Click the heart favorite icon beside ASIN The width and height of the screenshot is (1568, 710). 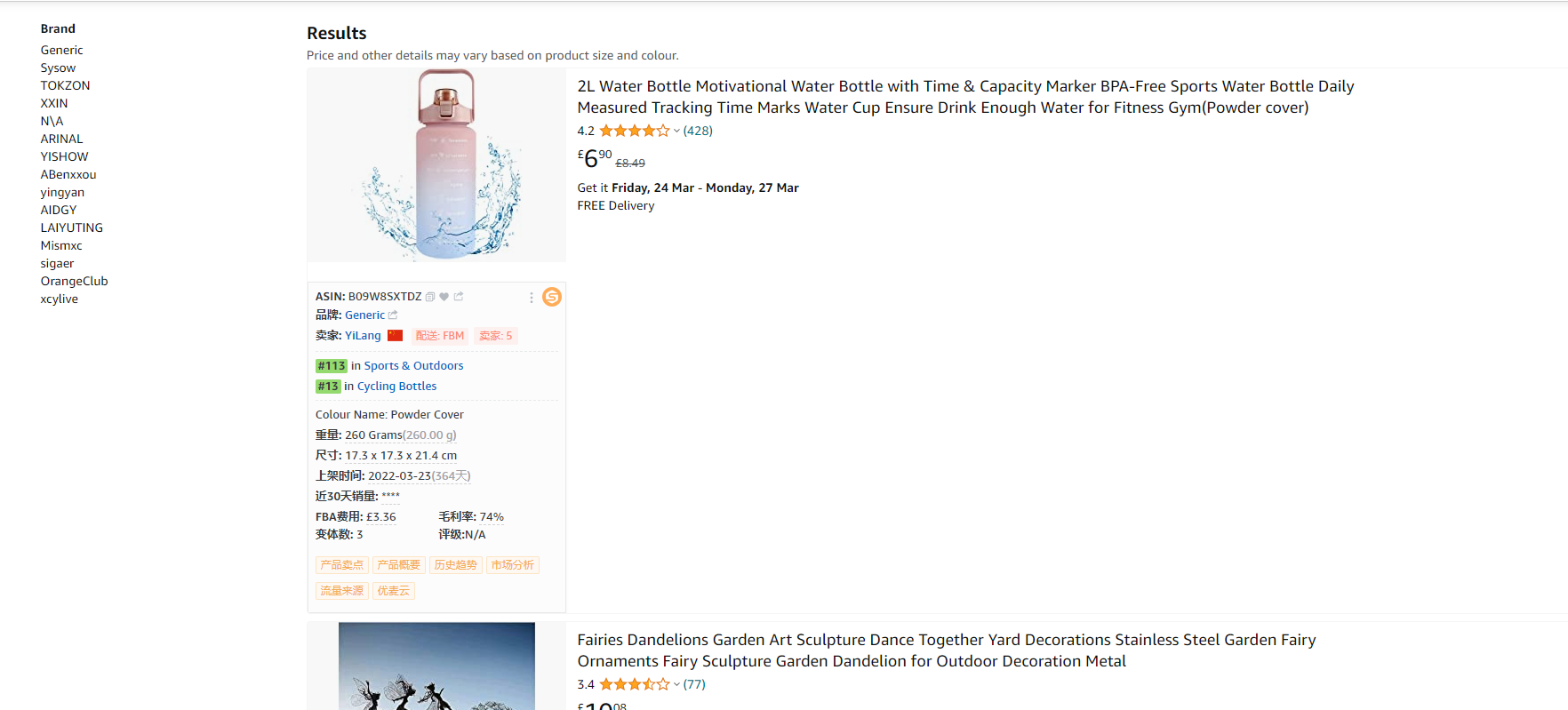pos(444,297)
